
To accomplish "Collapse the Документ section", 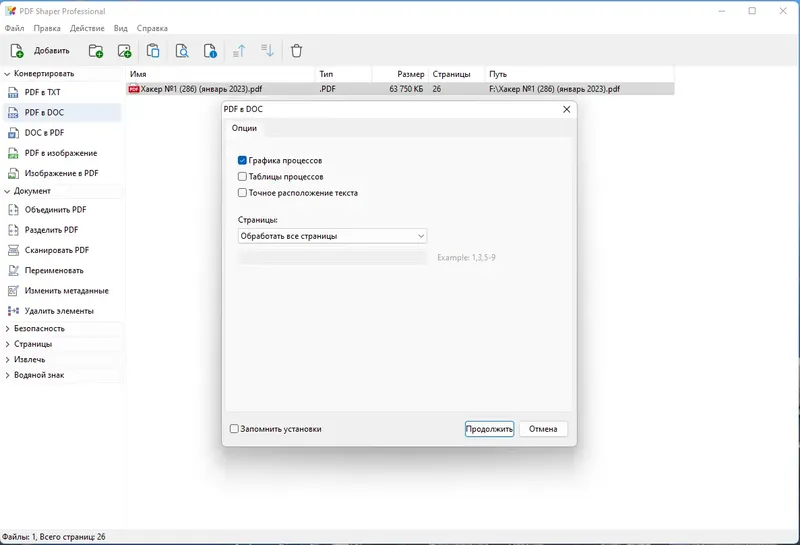I will pyautogui.click(x=7, y=191).
